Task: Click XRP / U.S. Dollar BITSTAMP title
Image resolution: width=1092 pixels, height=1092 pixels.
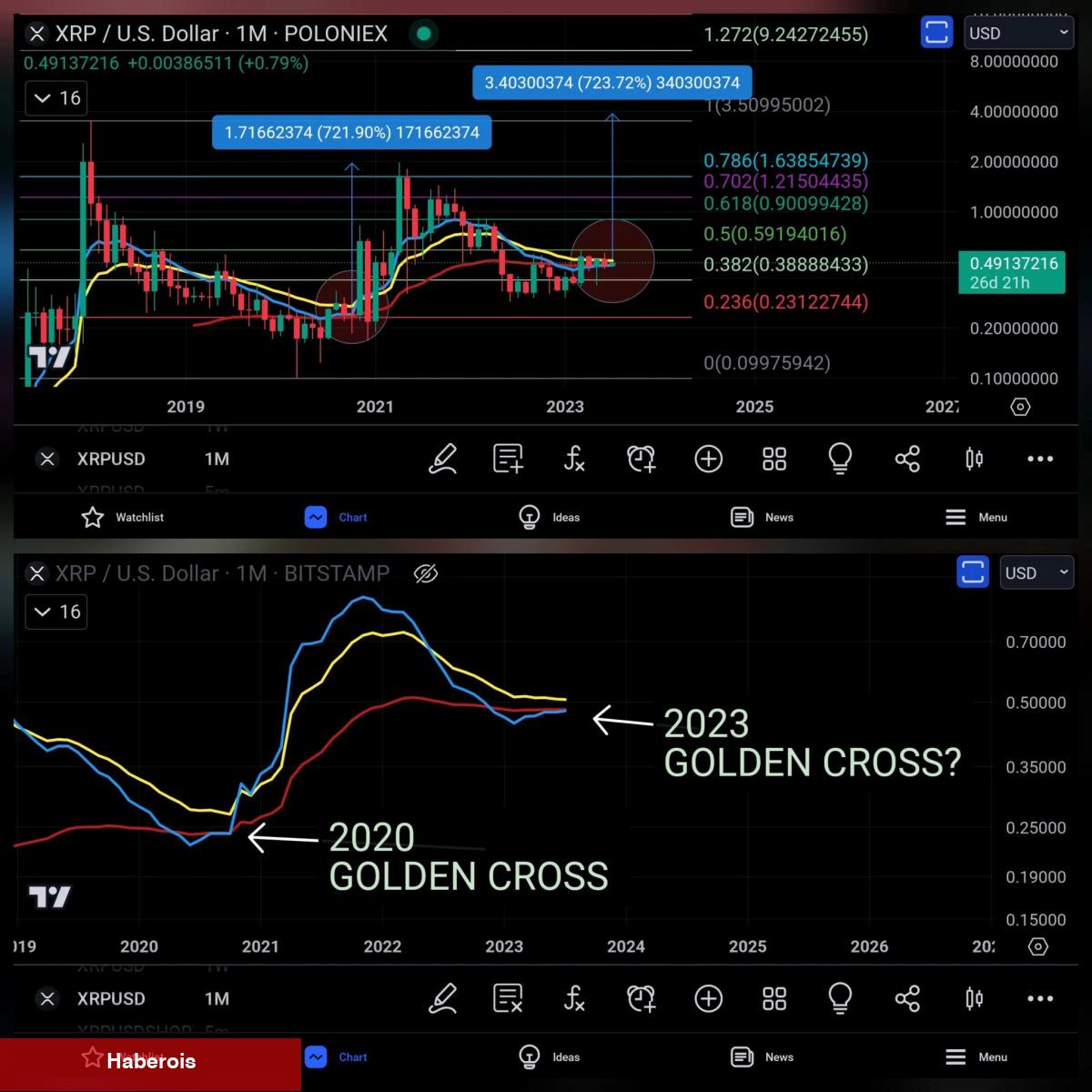Action: [222, 573]
